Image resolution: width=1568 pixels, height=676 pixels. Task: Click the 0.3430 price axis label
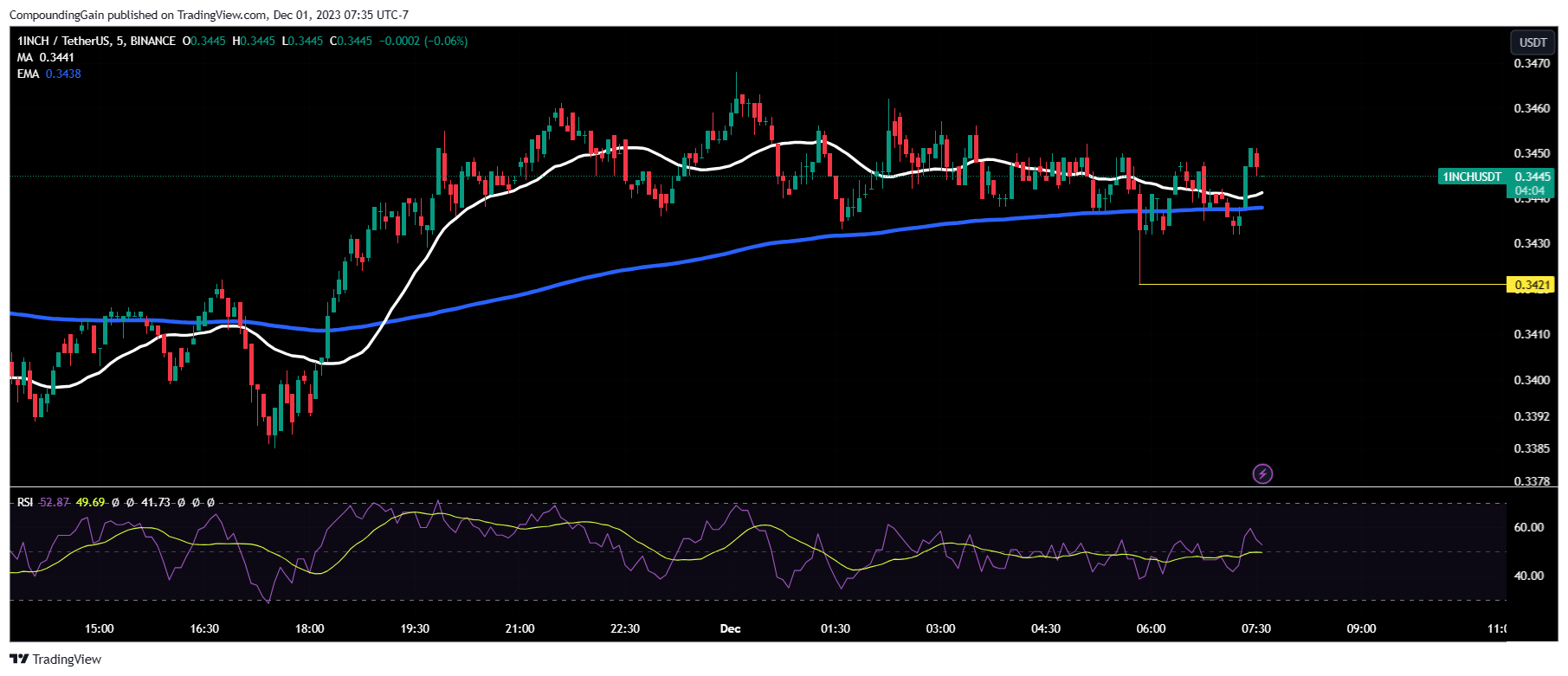1532,243
